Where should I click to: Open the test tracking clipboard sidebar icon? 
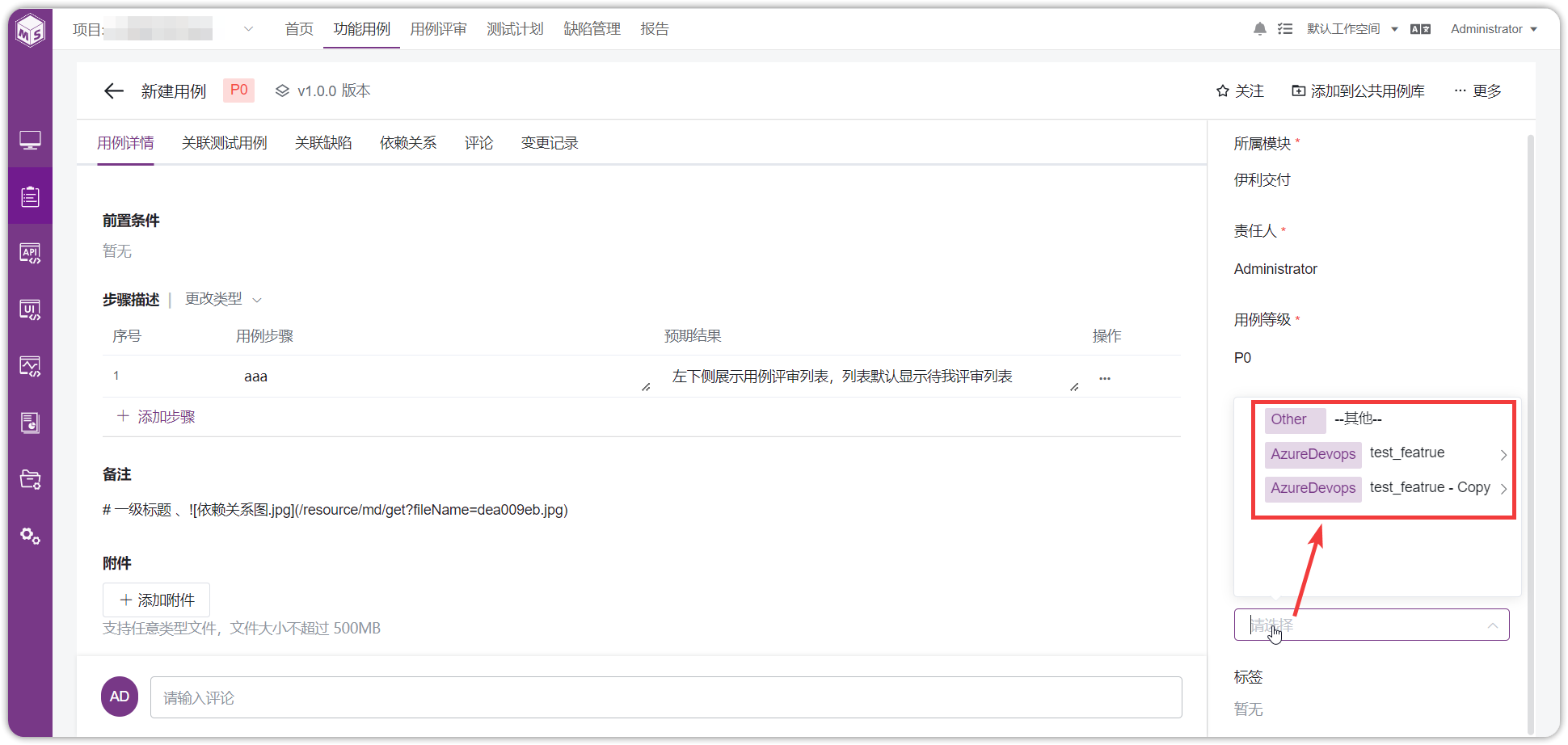[30, 196]
